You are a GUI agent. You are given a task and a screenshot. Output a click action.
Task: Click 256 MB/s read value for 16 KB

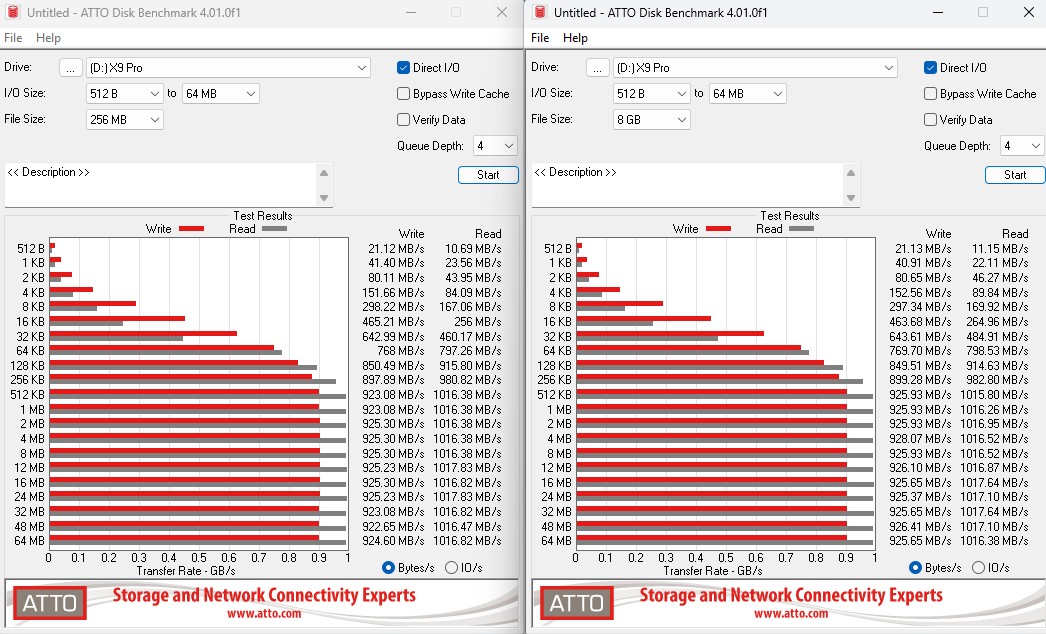click(478, 322)
